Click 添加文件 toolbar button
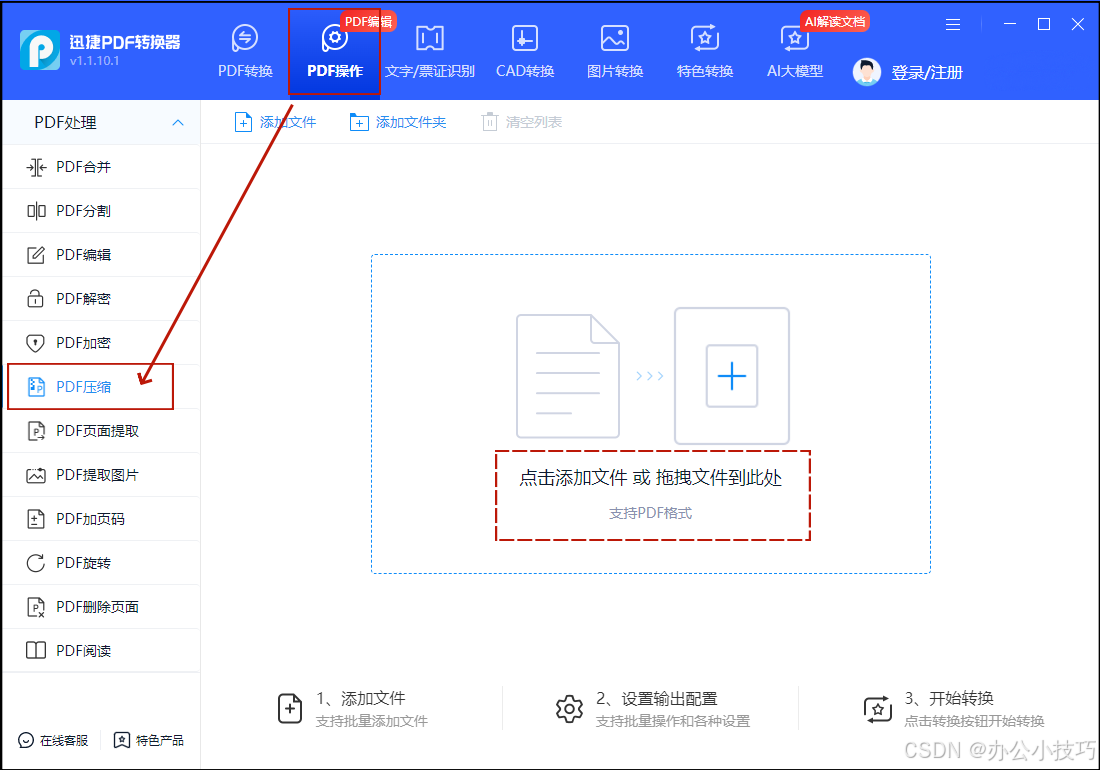1100x770 pixels. (x=275, y=122)
